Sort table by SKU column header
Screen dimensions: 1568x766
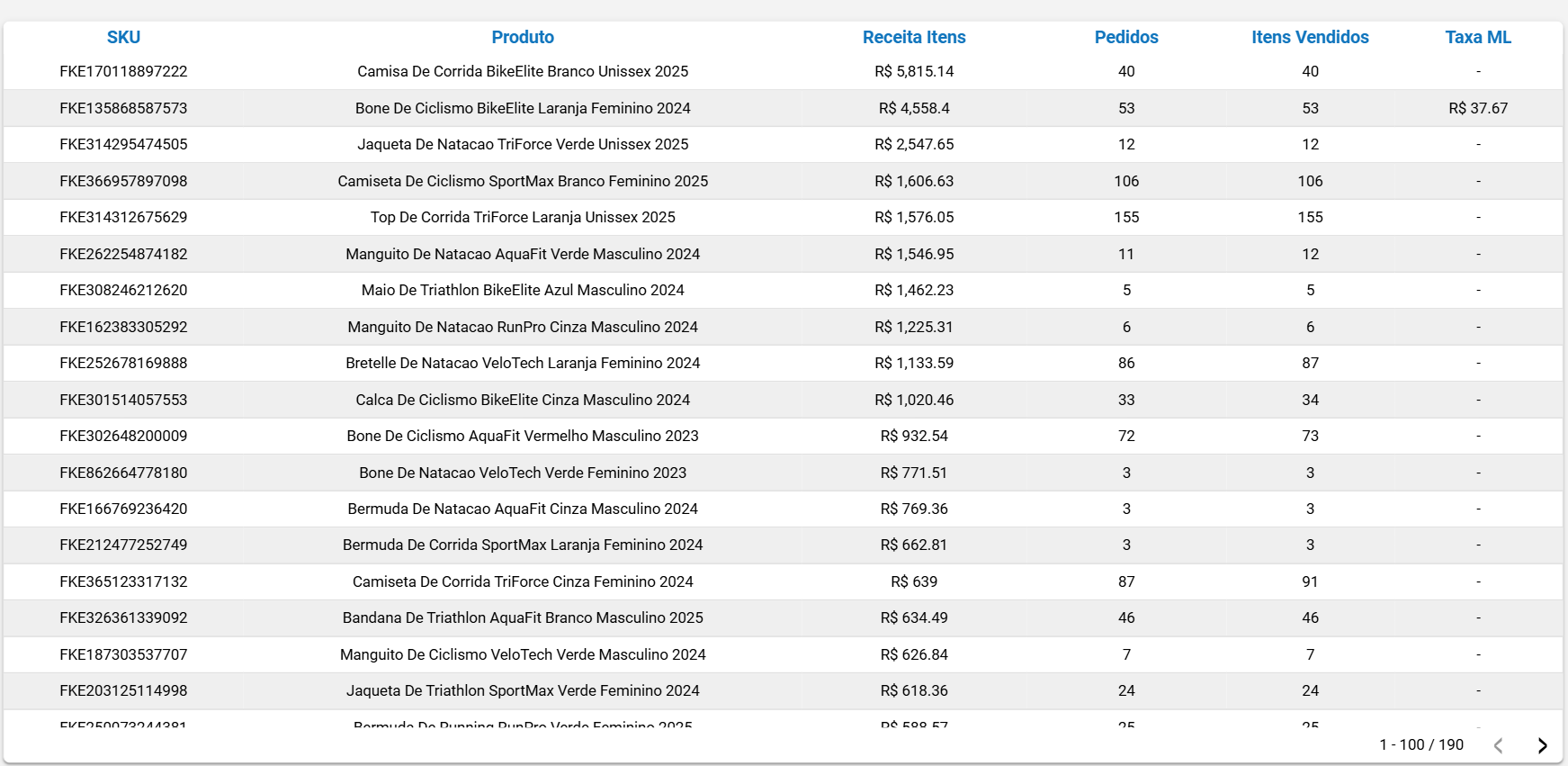123,37
